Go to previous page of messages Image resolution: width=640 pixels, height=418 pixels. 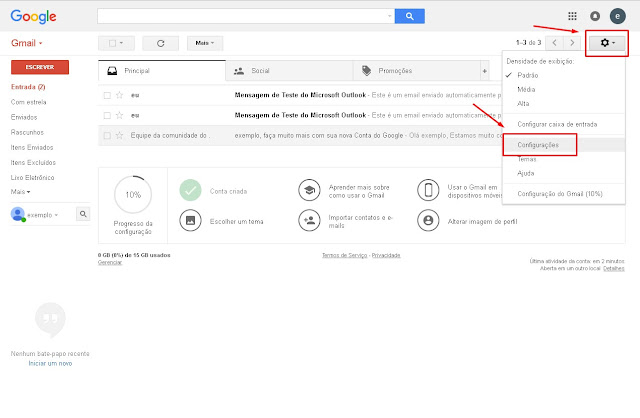(554, 42)
